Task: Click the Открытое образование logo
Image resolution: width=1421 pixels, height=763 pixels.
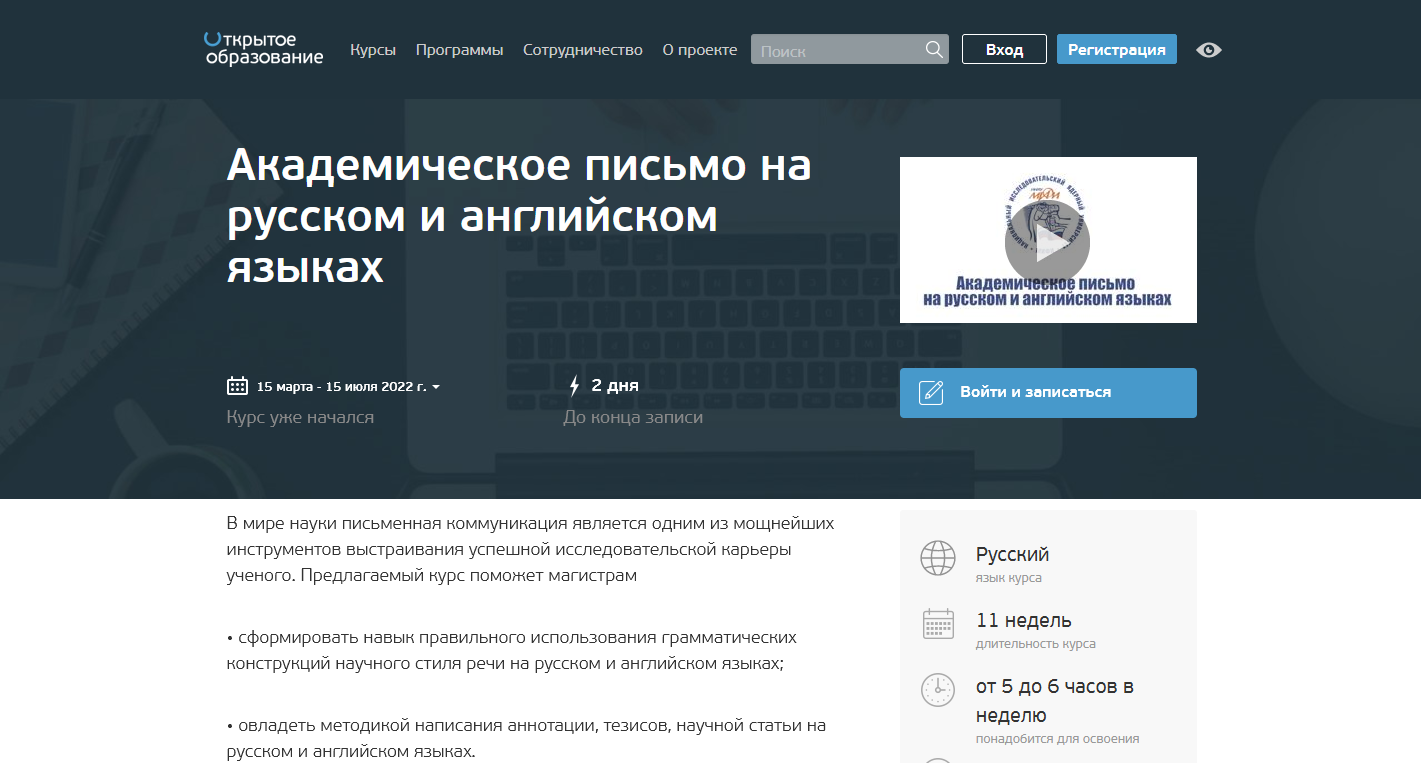Action: click(x=262, y=49)
